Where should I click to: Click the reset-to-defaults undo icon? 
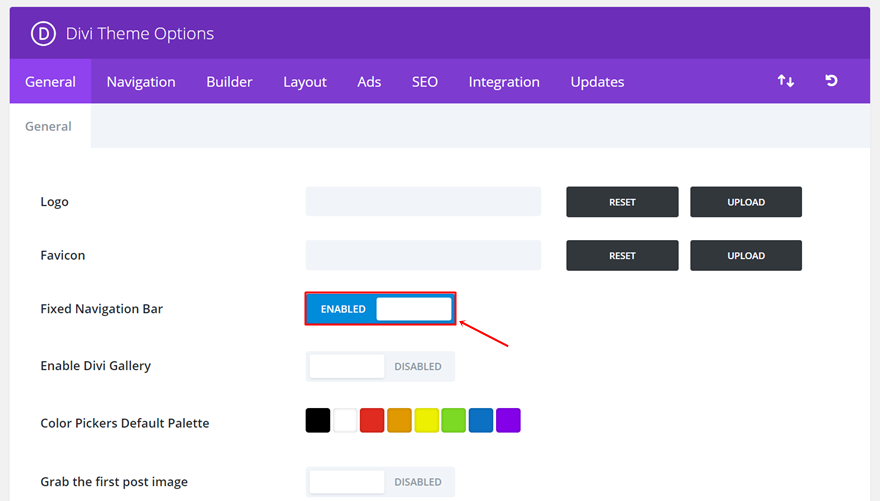click(831, 81)
